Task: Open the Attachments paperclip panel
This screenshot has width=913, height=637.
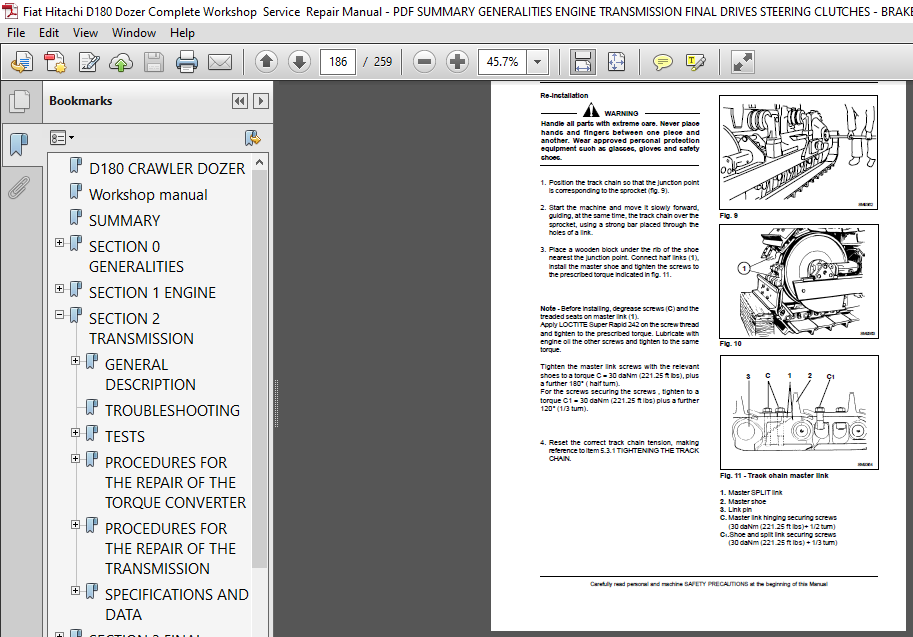Action: (19, 188)
